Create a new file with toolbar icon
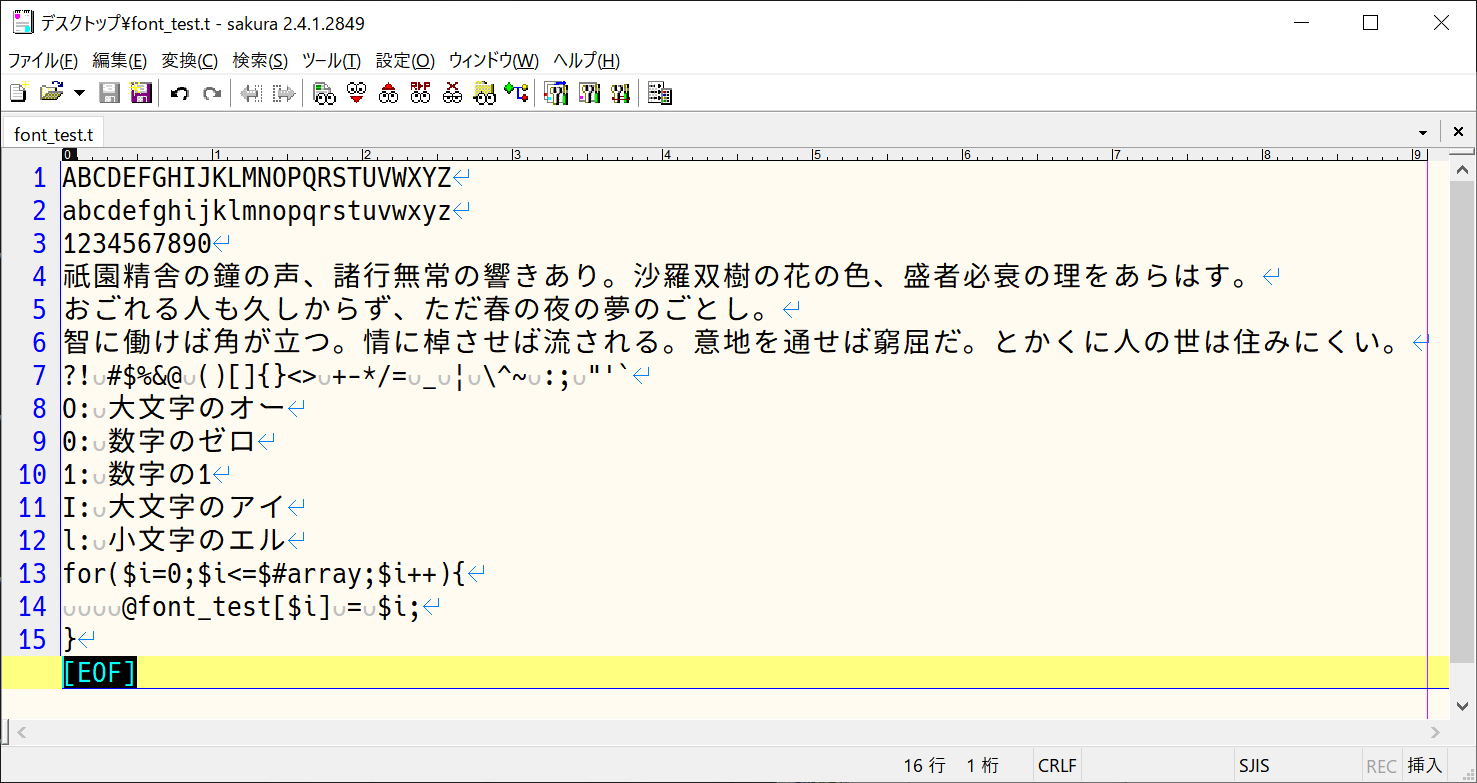This screenshot has width=1477, height=783. click(18, 94)
